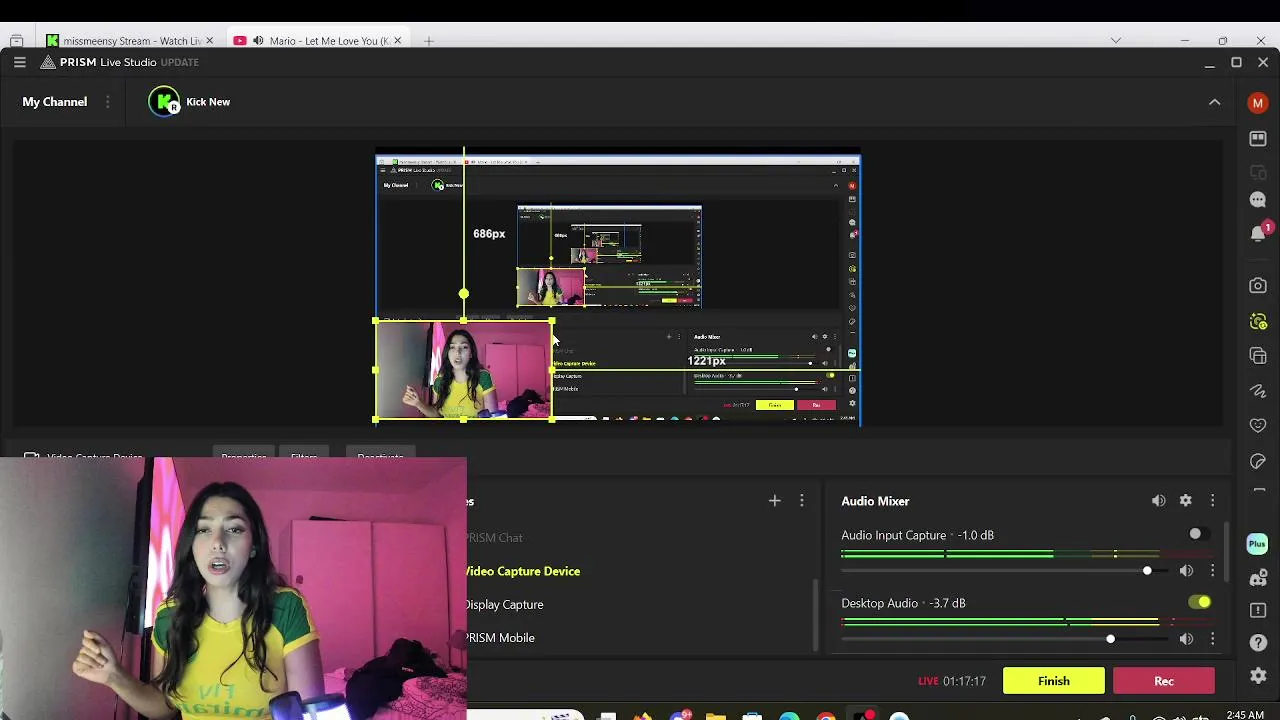Select the webcam source in preview canvas
This screenshot has height=720, width=1280.
point(463,370)
